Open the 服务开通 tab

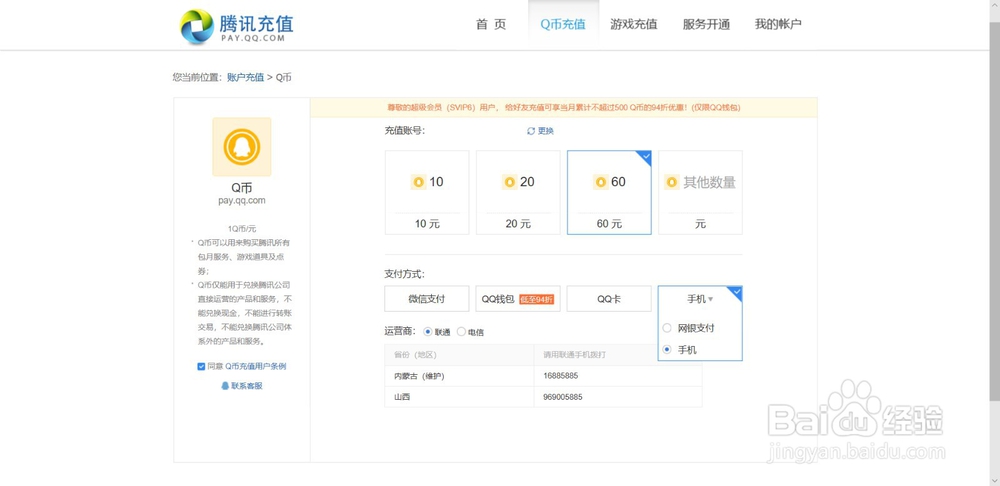(x=706, y=24)
